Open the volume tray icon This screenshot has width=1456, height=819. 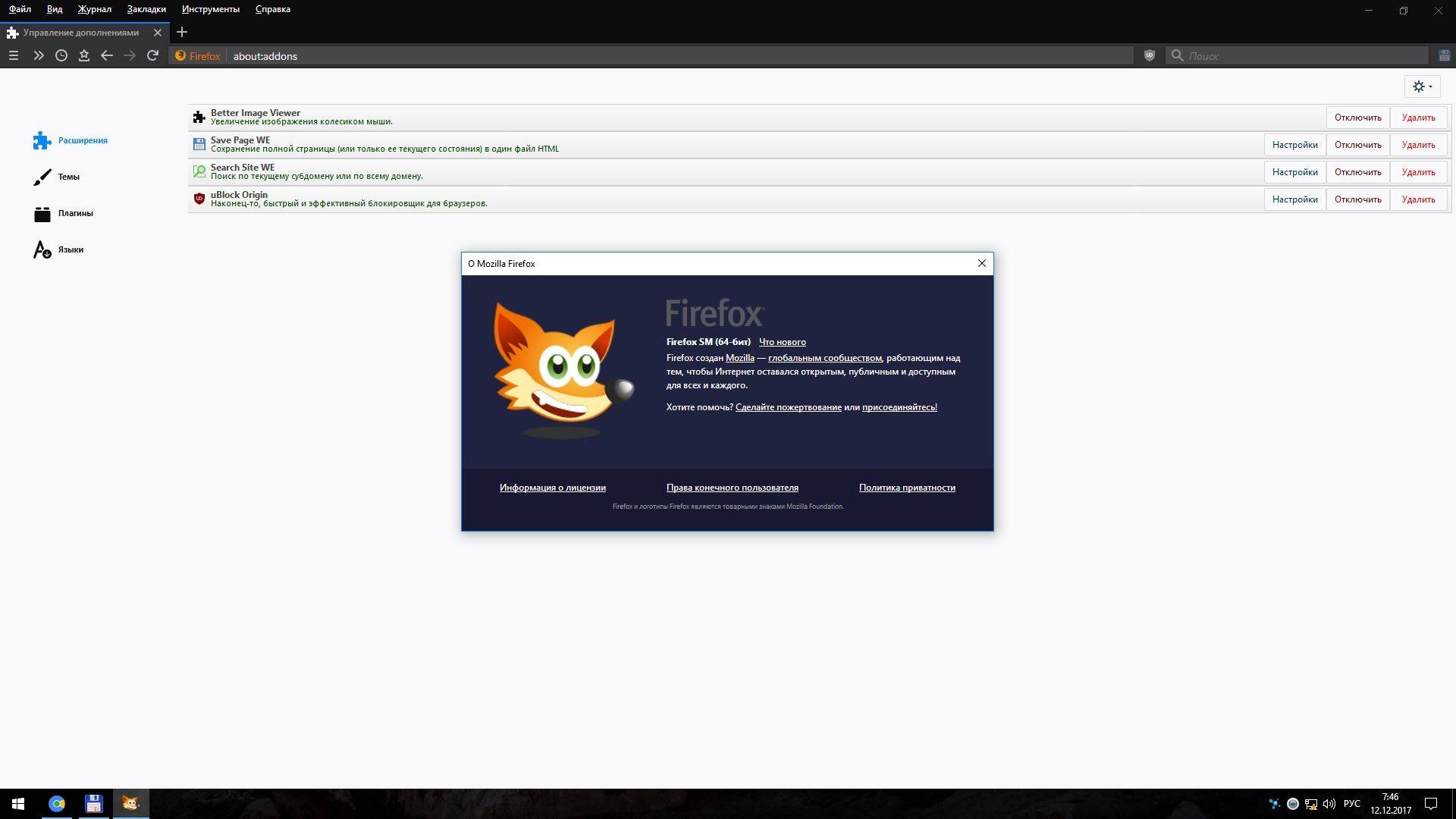pos(1329,804)
